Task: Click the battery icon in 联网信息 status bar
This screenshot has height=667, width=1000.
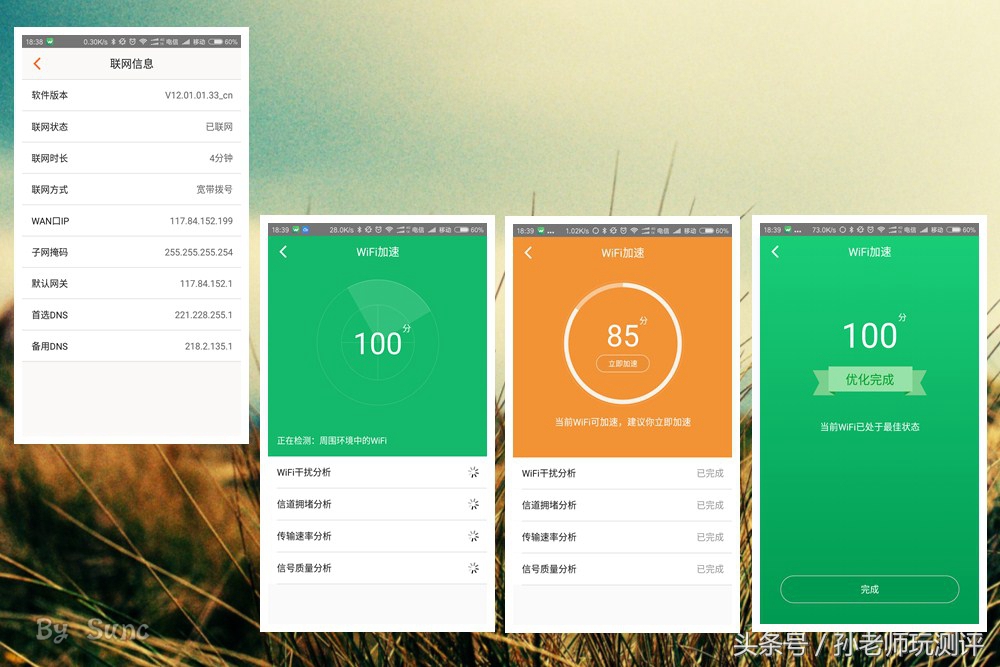Action: pos(216,42)
